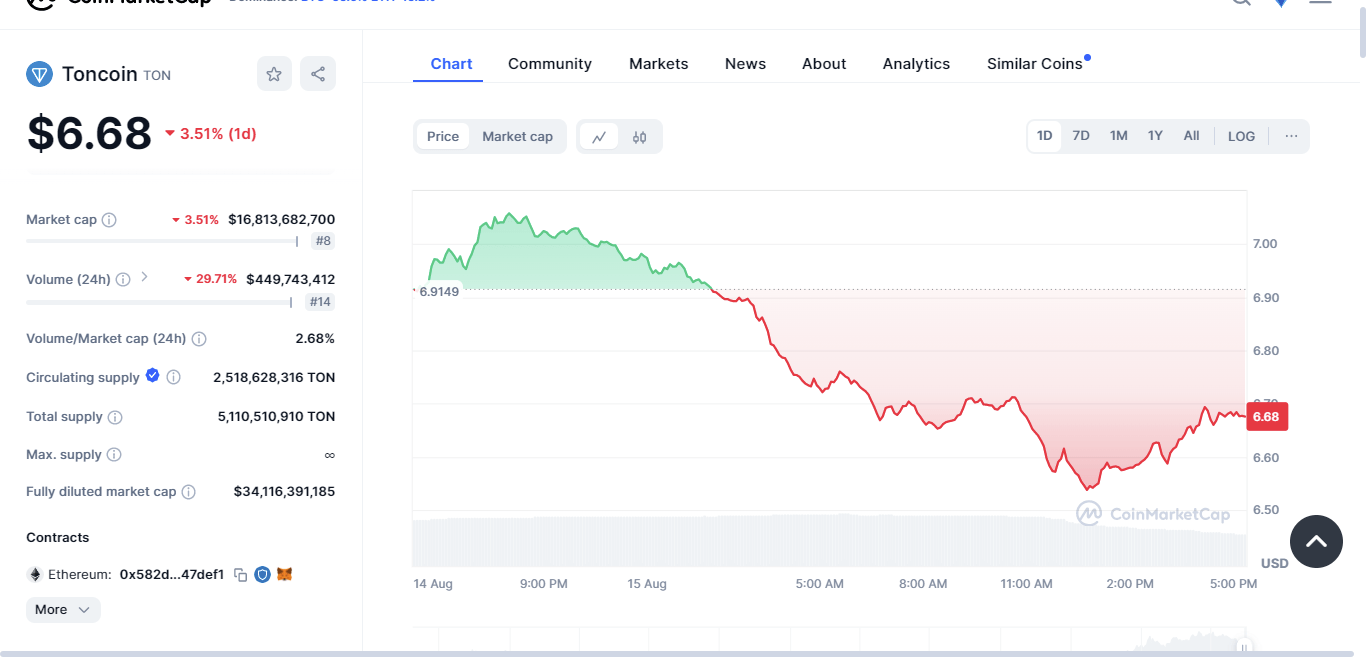
Task: Set chart range to 7D
Action: [1081, 136]
